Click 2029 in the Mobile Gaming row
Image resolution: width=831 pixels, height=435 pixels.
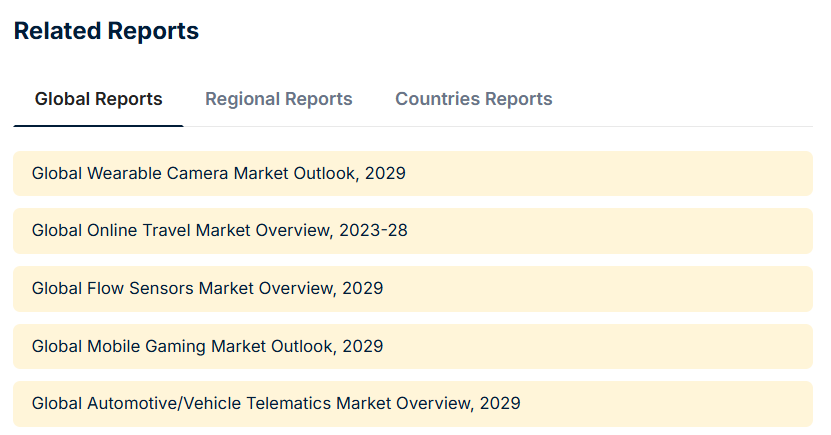point(362,346)
